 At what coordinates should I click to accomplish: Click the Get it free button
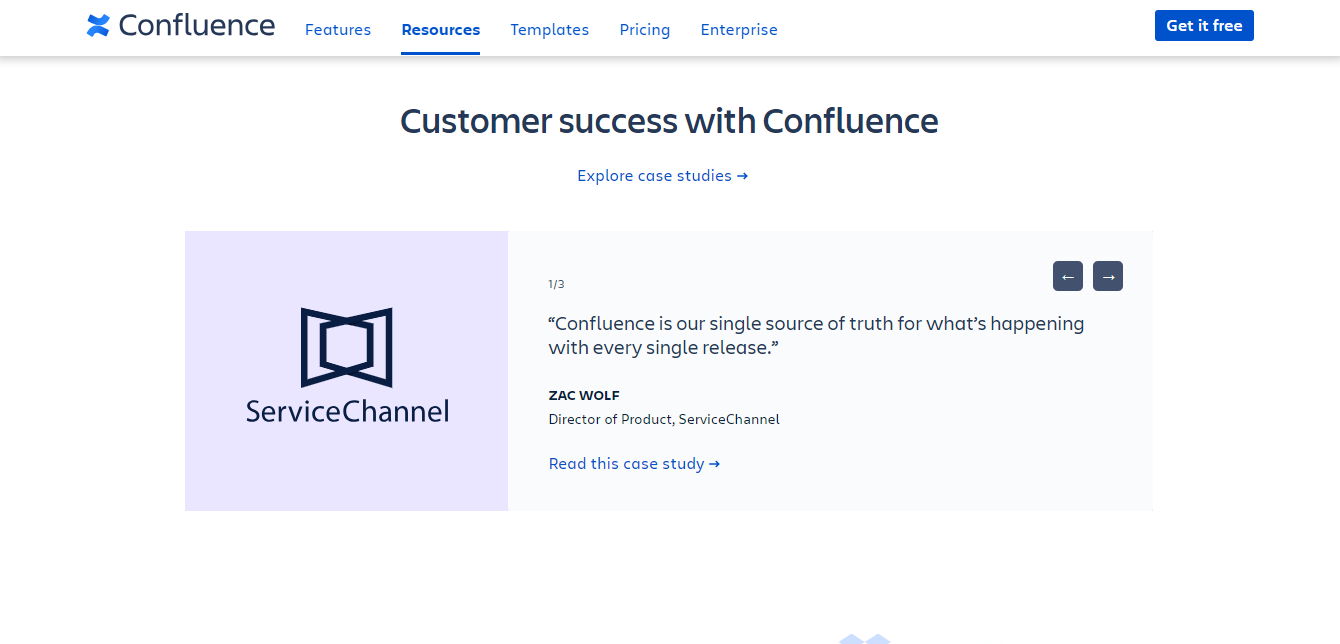[1204, 26]
